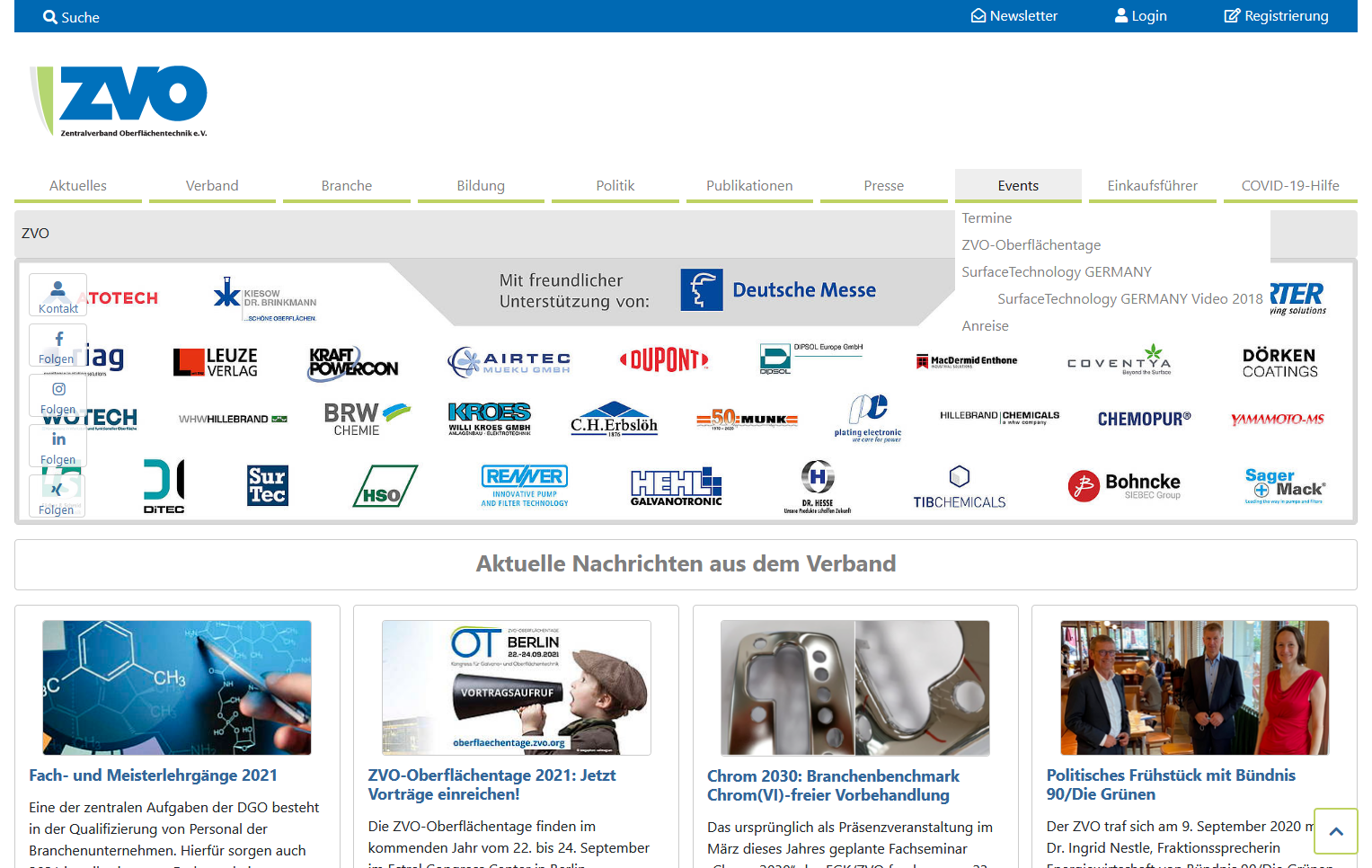Click the Hillebrand Chemicals logo
Screen dimensions: 1372x868
[x=1000, y=417]
